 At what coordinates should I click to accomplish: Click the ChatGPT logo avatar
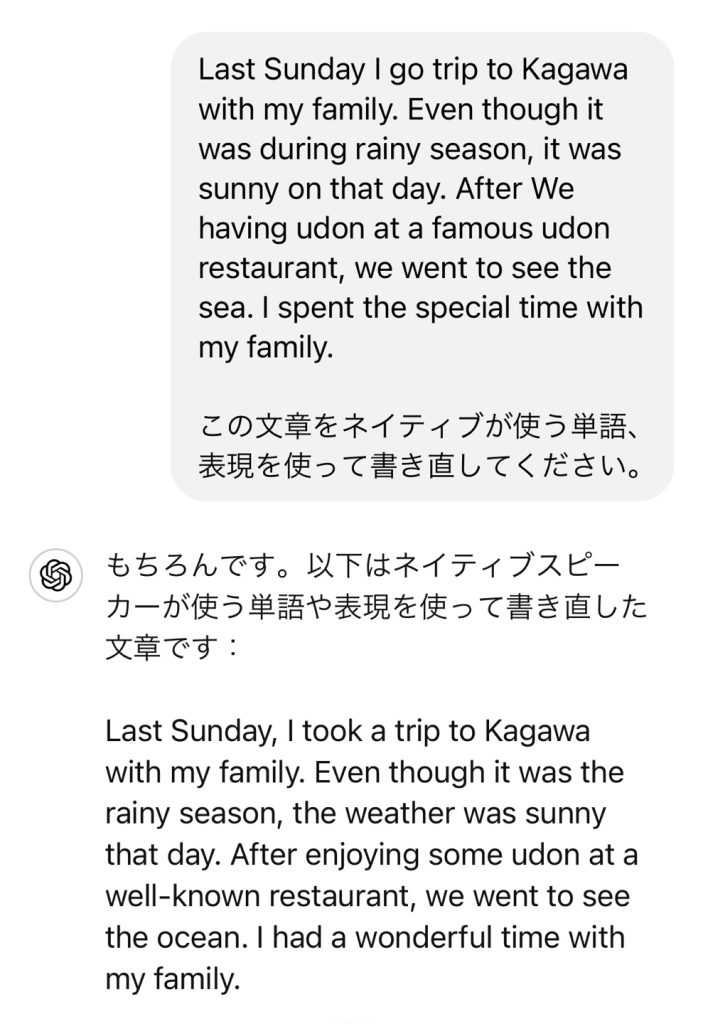point(56,575)
